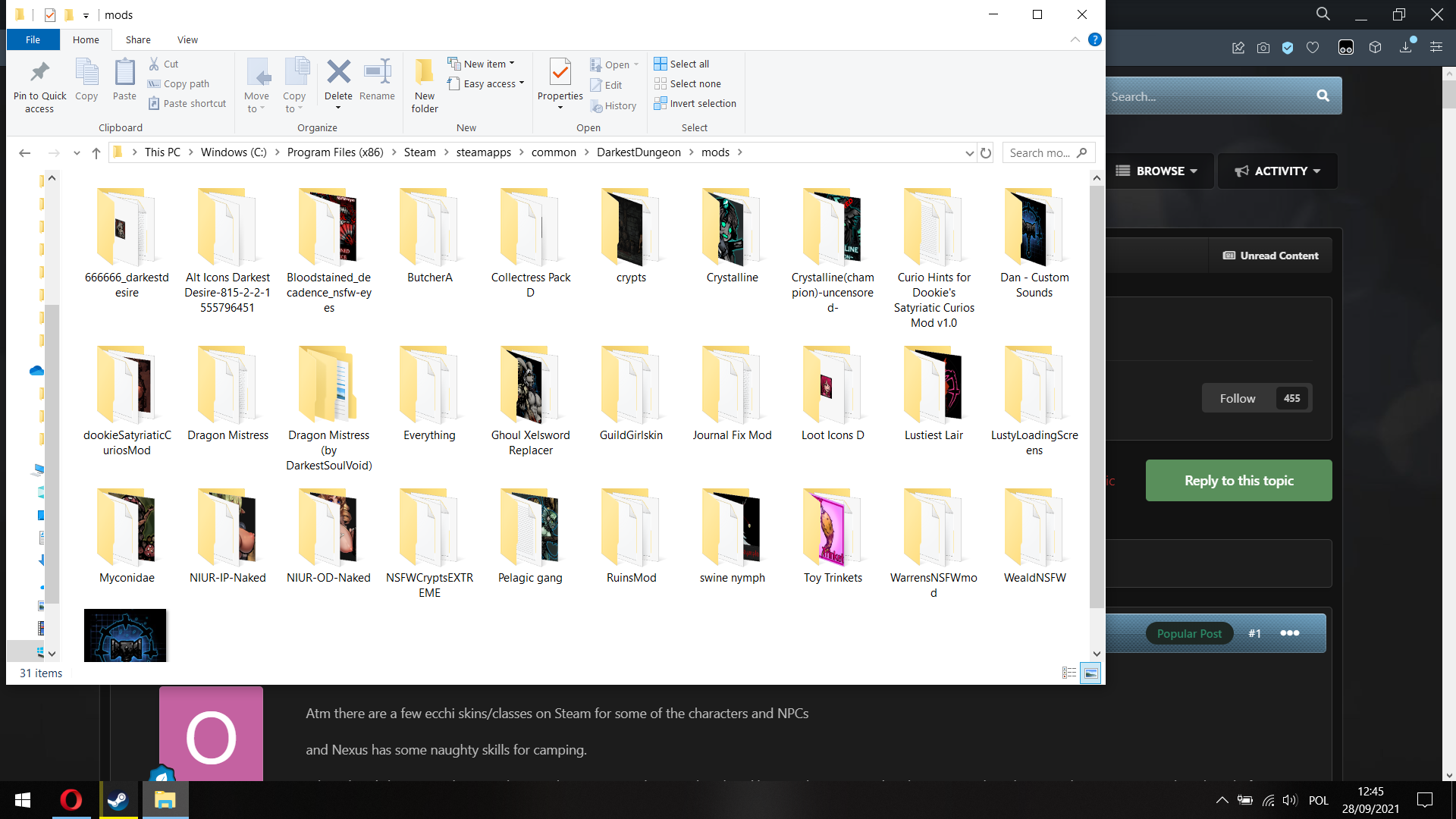
Task: Click Paste shortcut command
Action: (187, 104)
